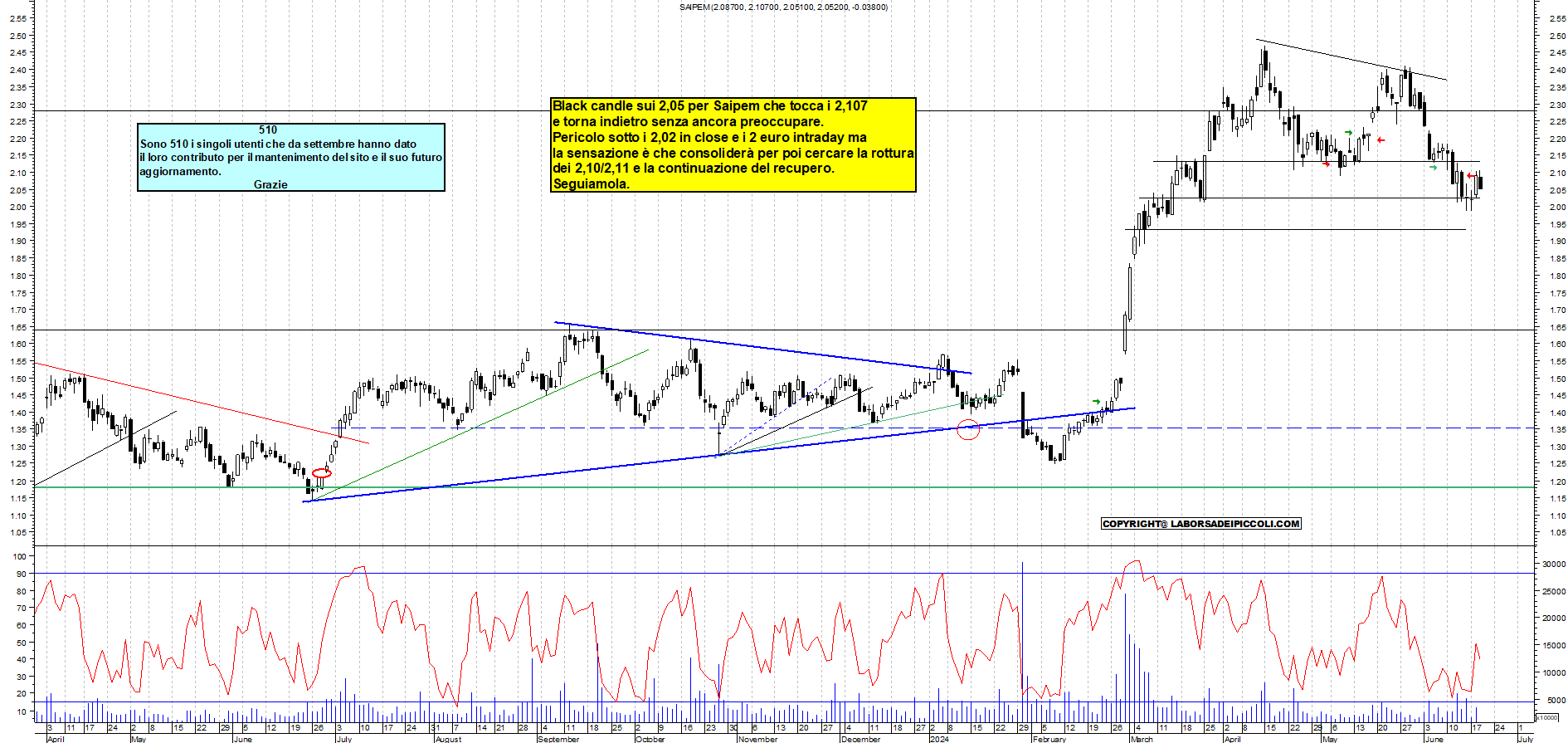Click the '100' oscillator scale value
This screenshot has width=1568, height=743.
(x=19, y=556)
